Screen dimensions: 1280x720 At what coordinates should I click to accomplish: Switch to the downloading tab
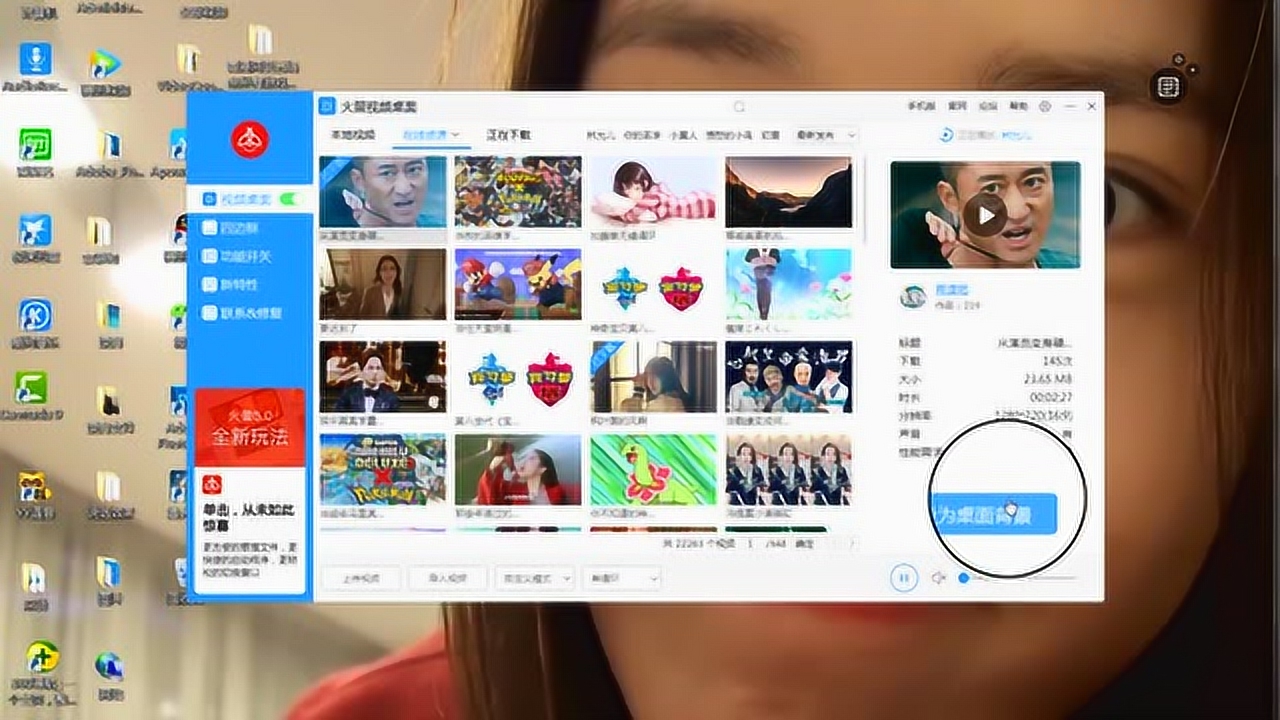pos(508,134)
